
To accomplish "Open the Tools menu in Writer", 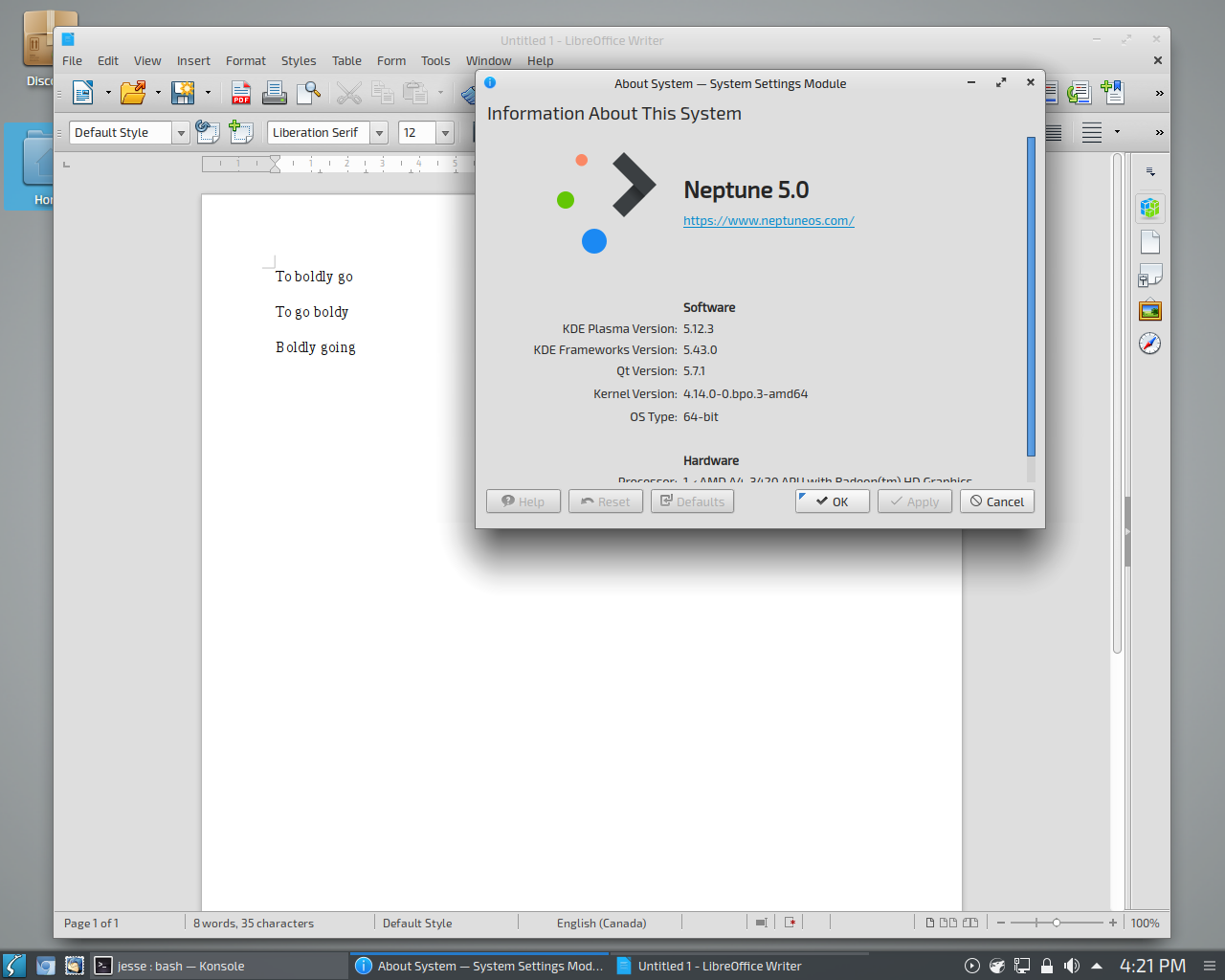I will 435,60.
